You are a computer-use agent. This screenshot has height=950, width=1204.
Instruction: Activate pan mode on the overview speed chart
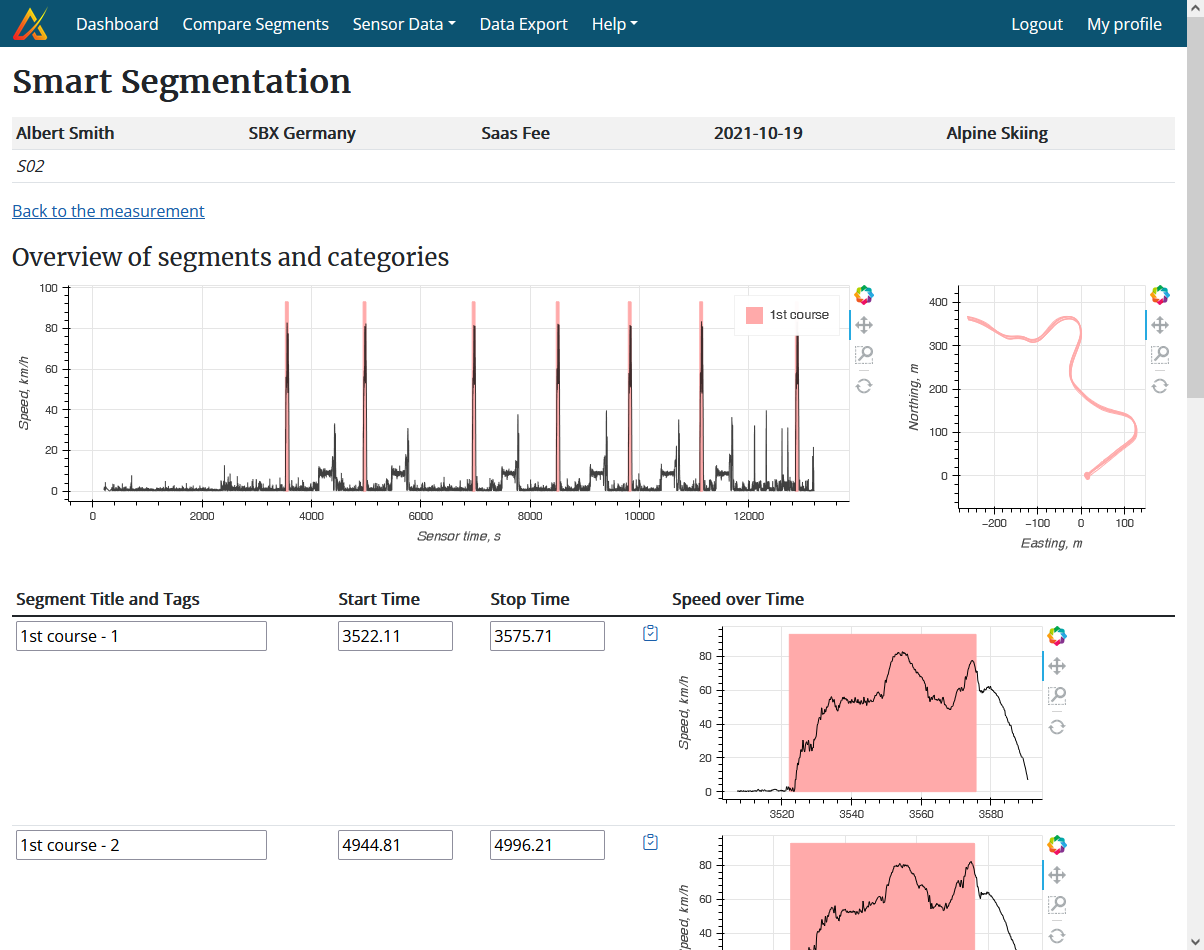point(863,324)
